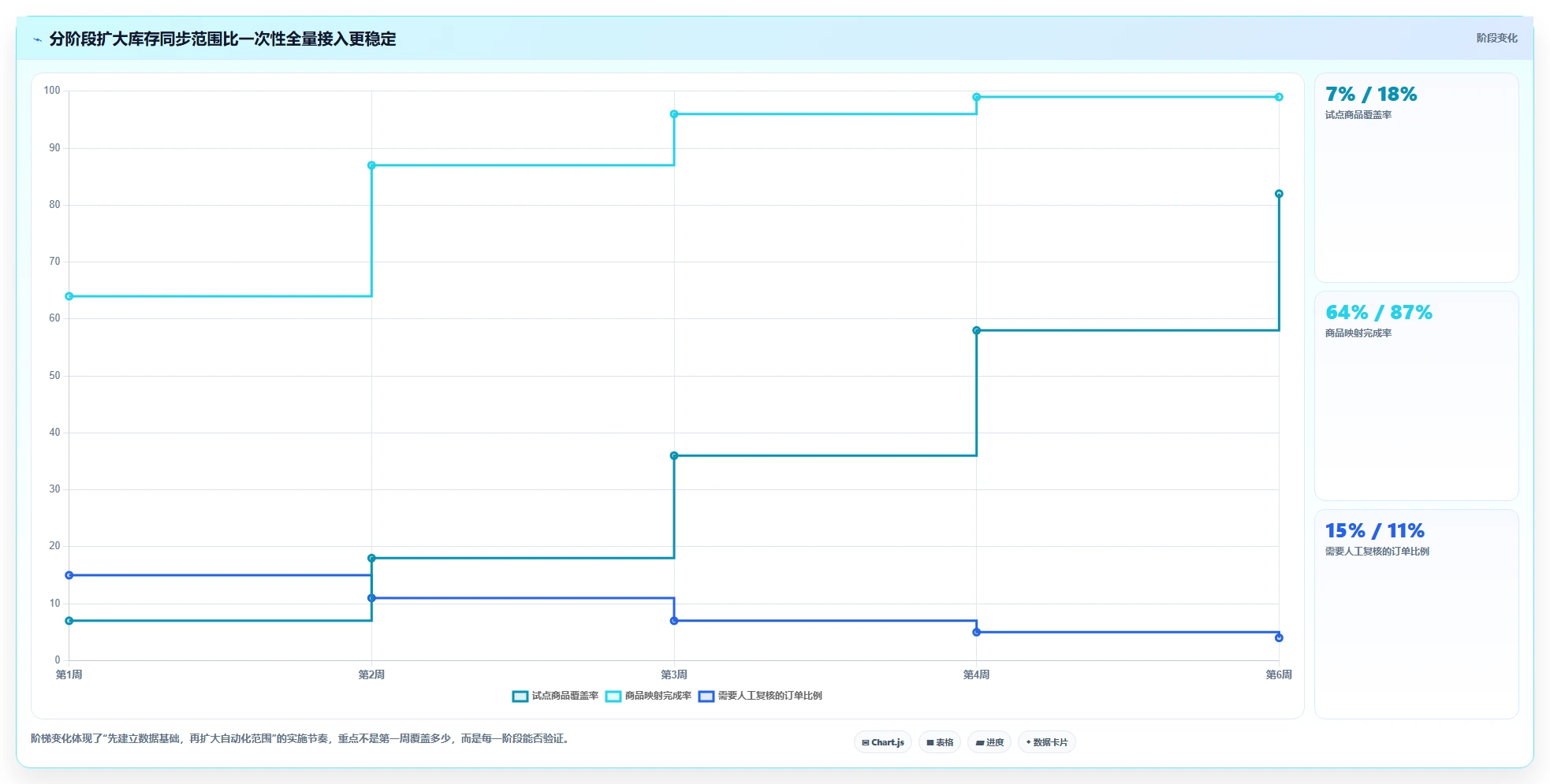Click the title 分阶段扩大库存同步范围比一次性全量接入更稳定
The image size is (1550, 784).
coord(222,39)
